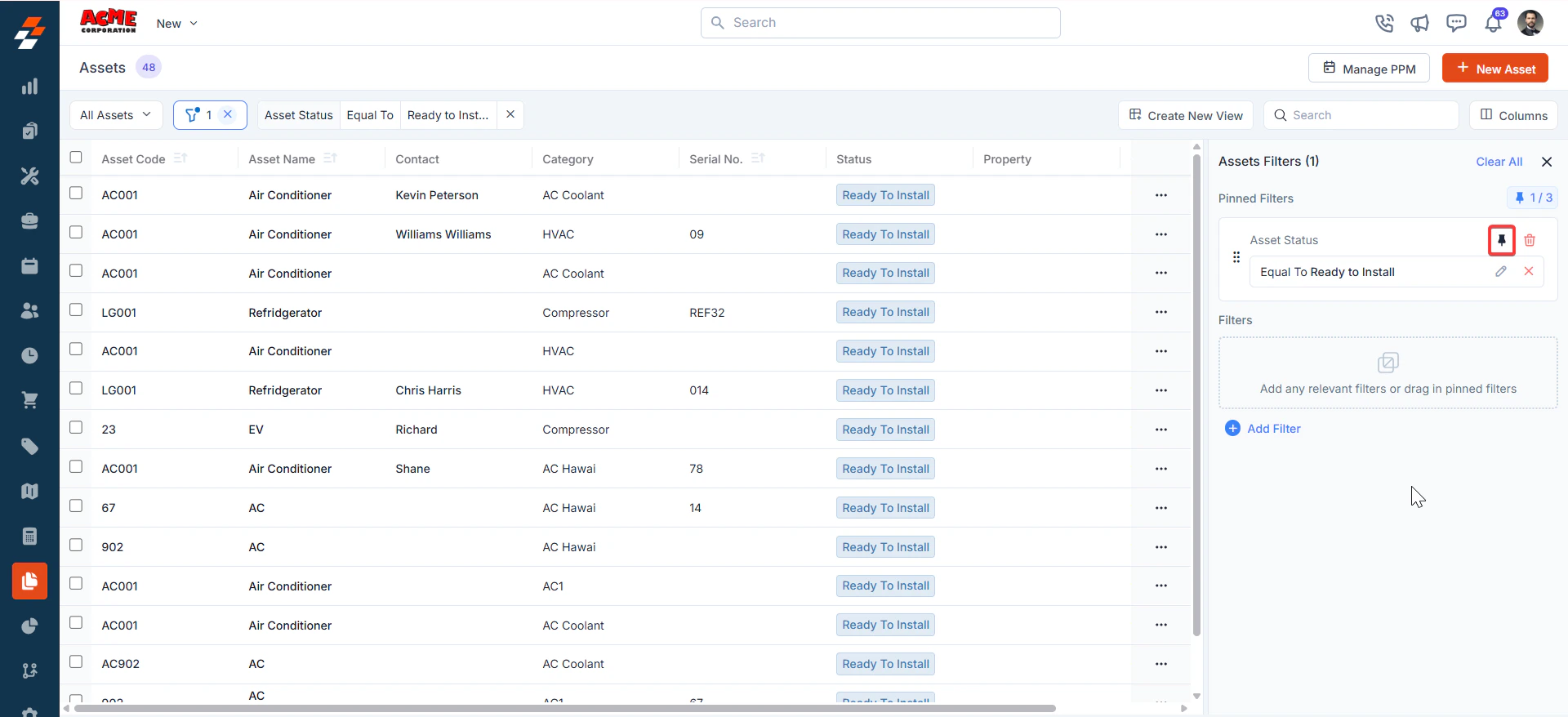Open Manage PPM
This screenshot has height=717, width=1568.
[x=1369, y=69]
